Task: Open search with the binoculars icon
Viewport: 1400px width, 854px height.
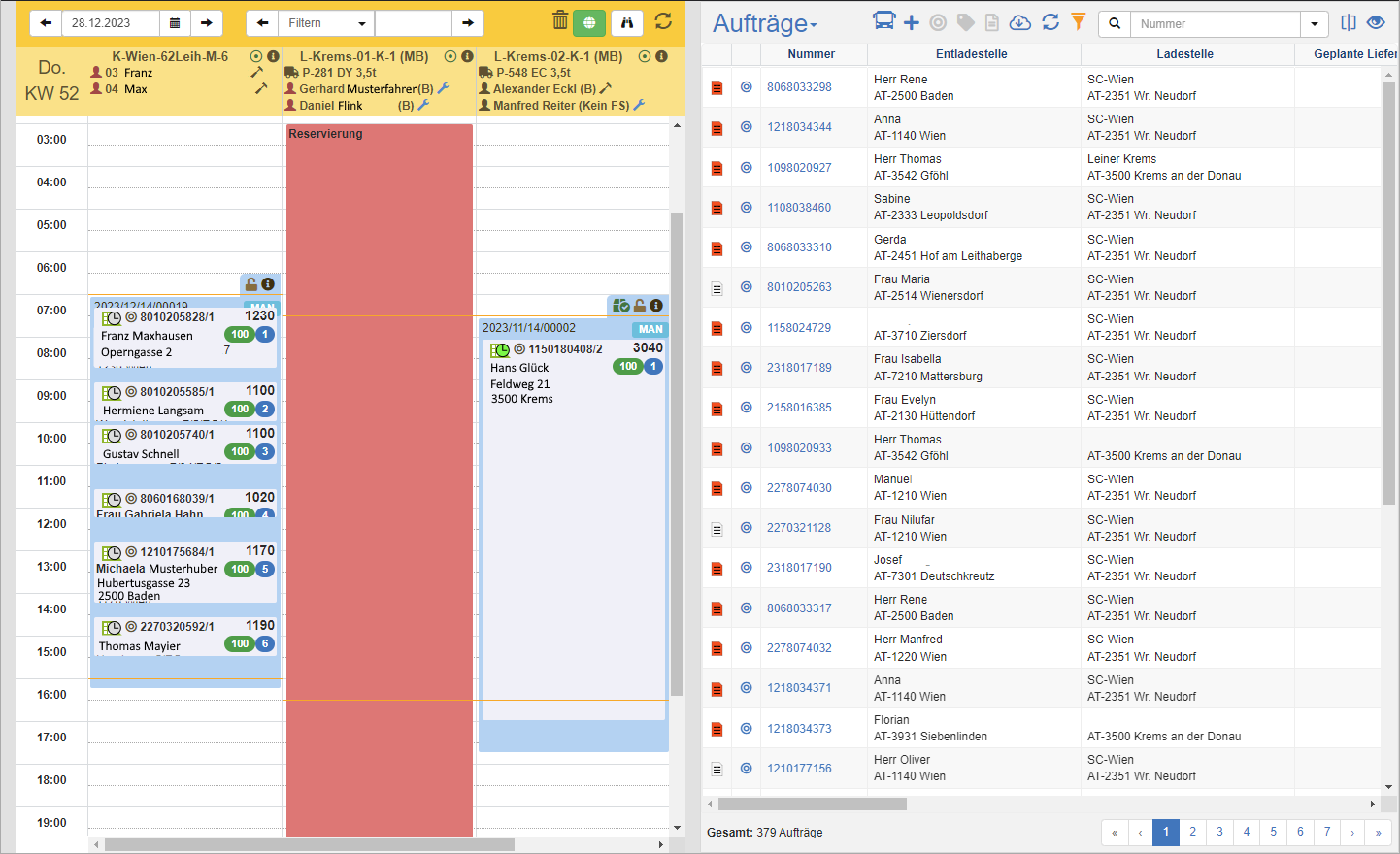Action: (627, 22)
